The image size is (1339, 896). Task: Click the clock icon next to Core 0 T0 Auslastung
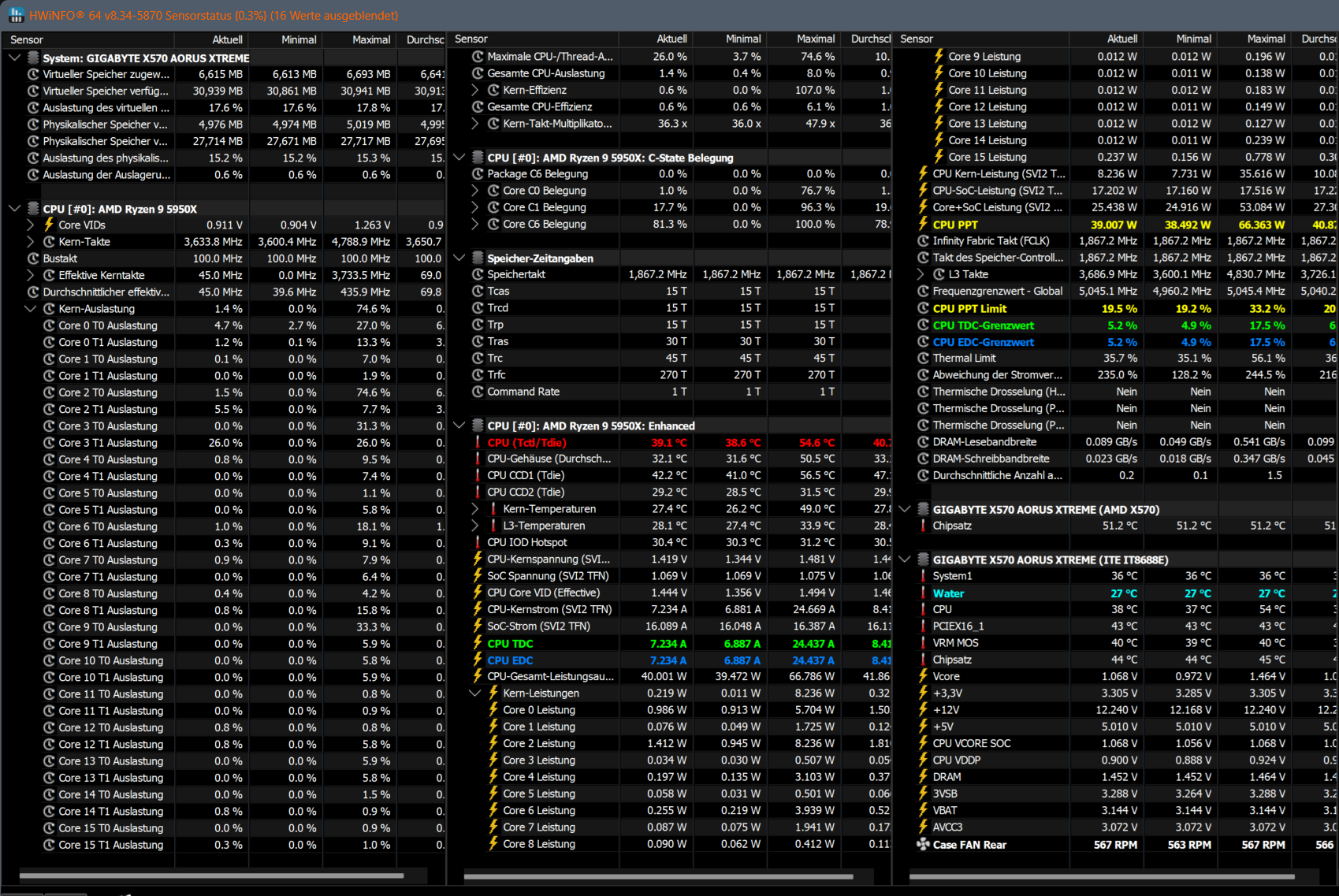[x=49, y=325]
